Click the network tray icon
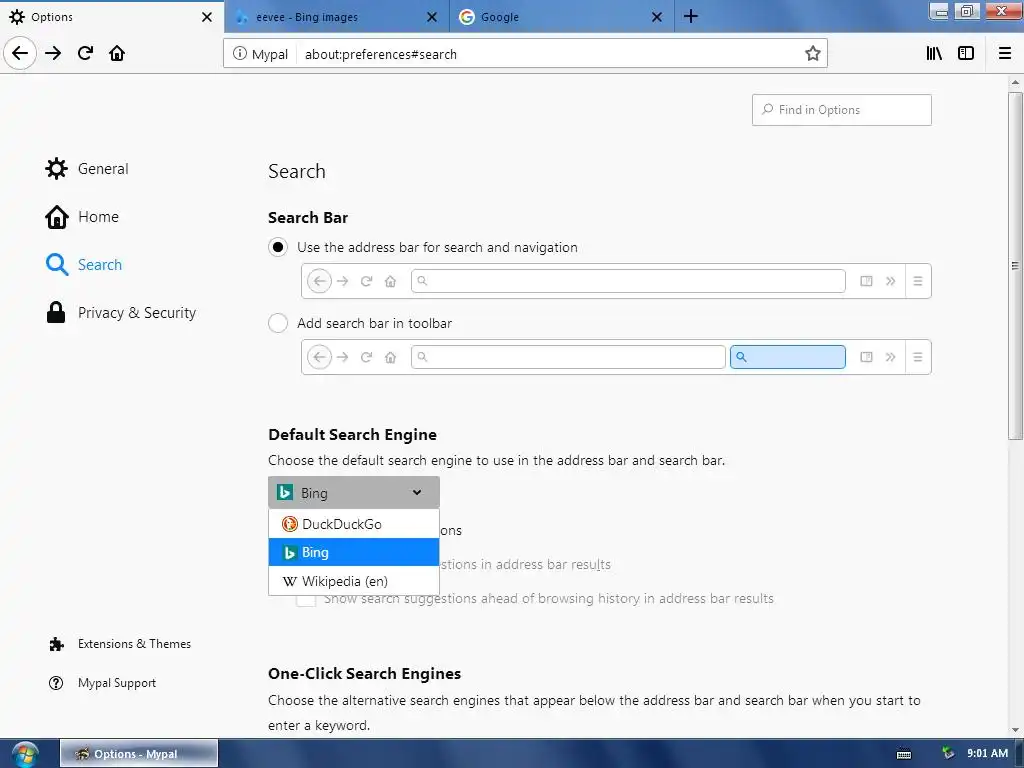Image resolution: width=1024 pixels, height=768 pixels. tap(948, 753)
